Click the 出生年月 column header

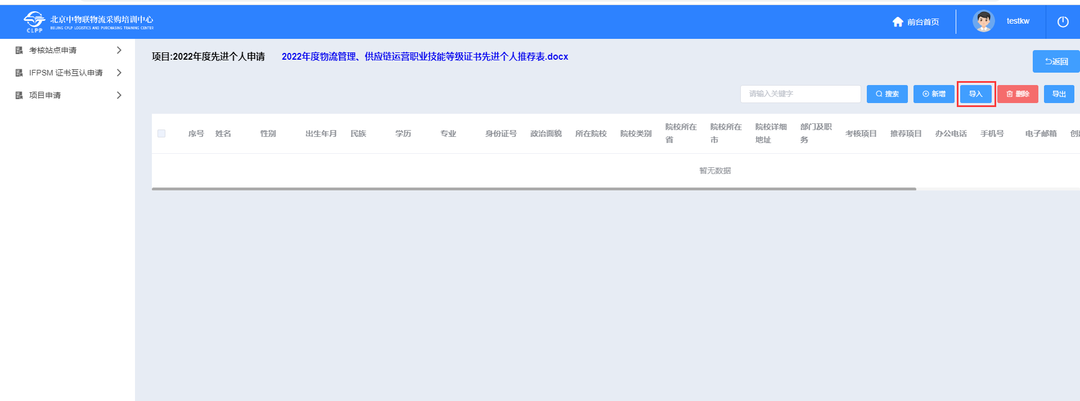coord(321,134)
